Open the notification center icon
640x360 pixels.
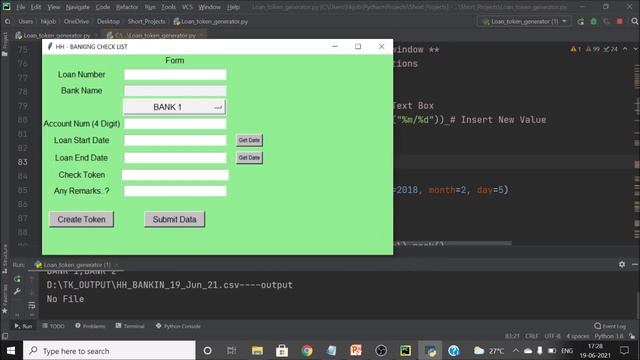(624, 351)
